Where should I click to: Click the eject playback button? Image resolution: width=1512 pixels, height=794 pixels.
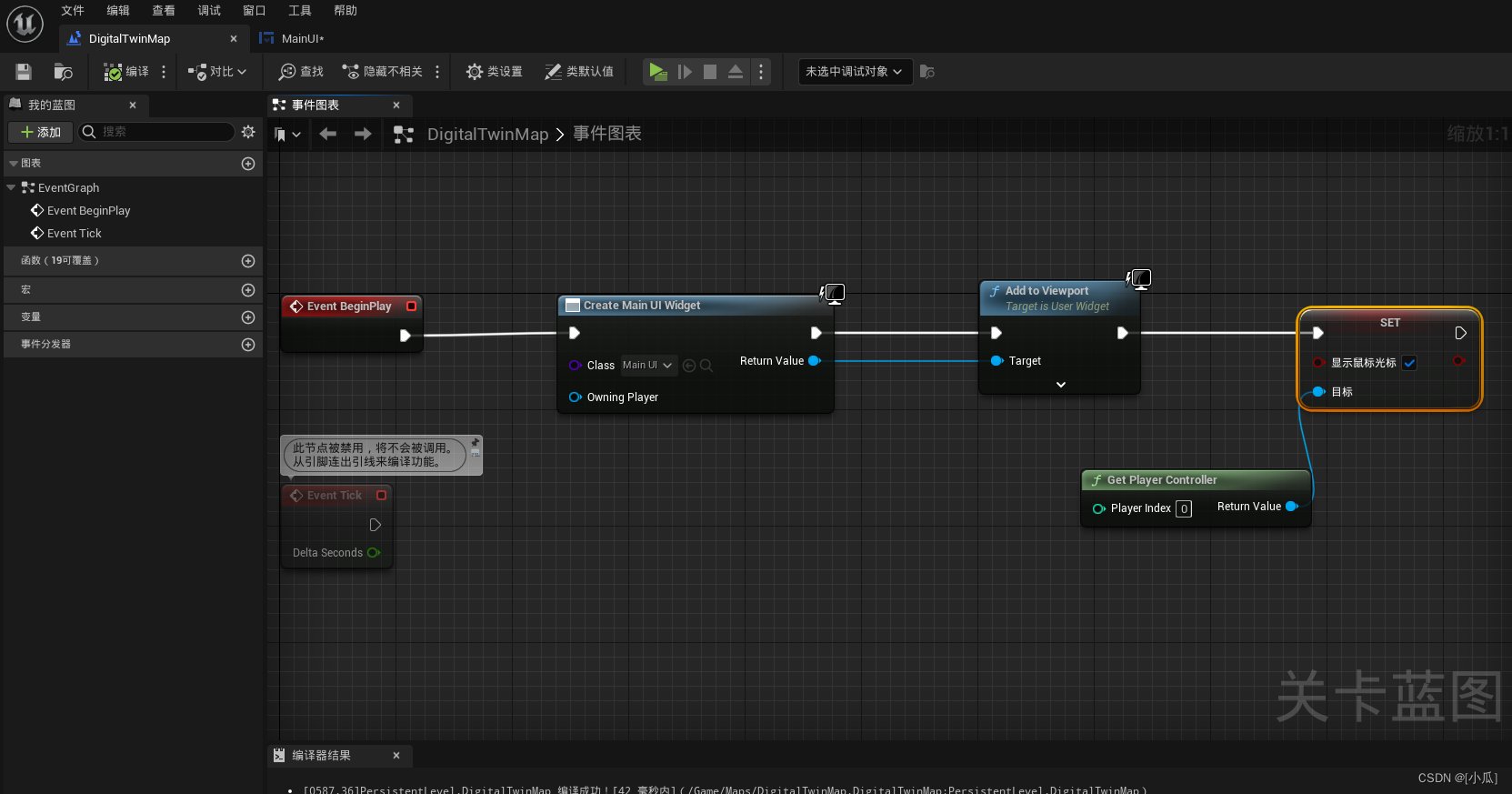coord(736,72)
